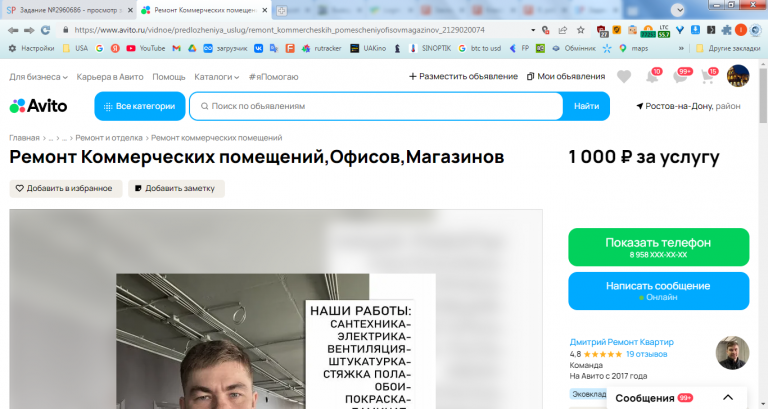
Task: Open the YouTube bookmark
Action: [145, 48]
